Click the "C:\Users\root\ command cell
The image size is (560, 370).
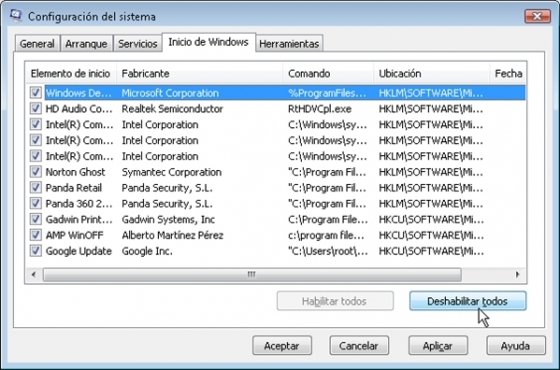[328, 251]
